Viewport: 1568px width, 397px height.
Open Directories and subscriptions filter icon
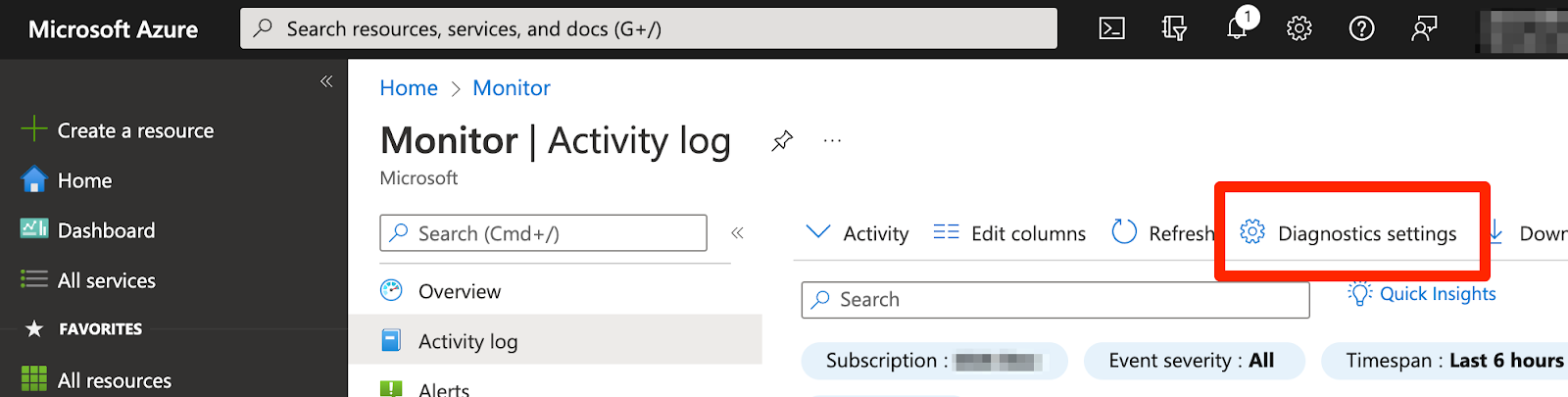tap(1174, 28)
